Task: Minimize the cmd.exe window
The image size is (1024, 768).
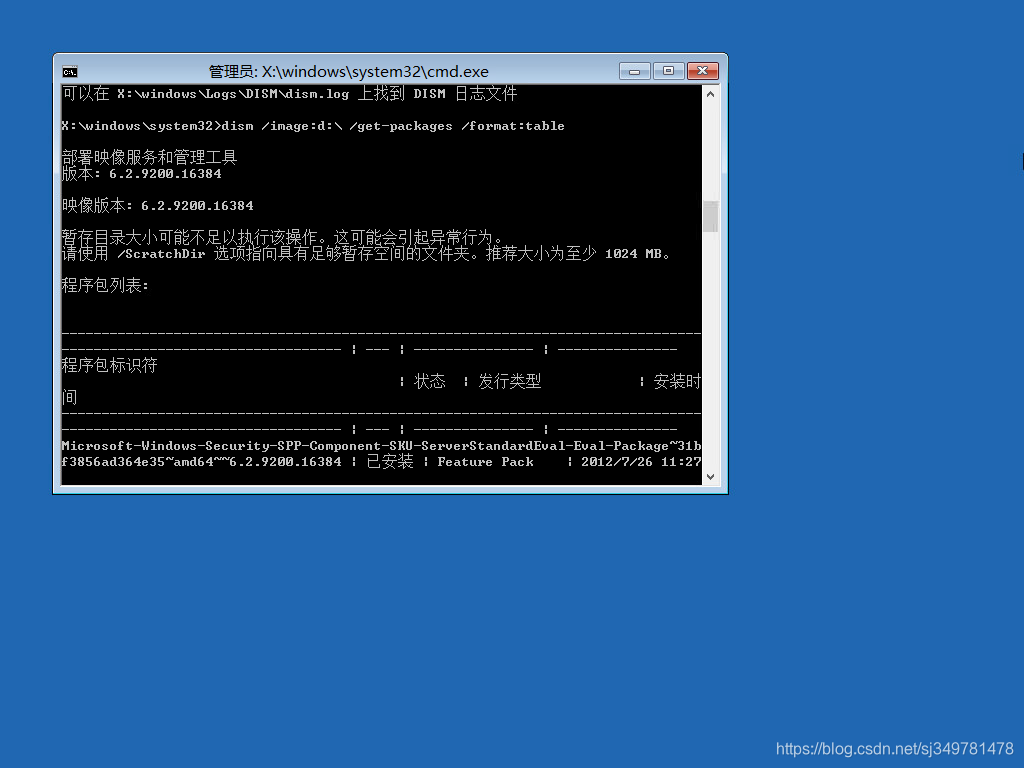Action: coord(634,71)
